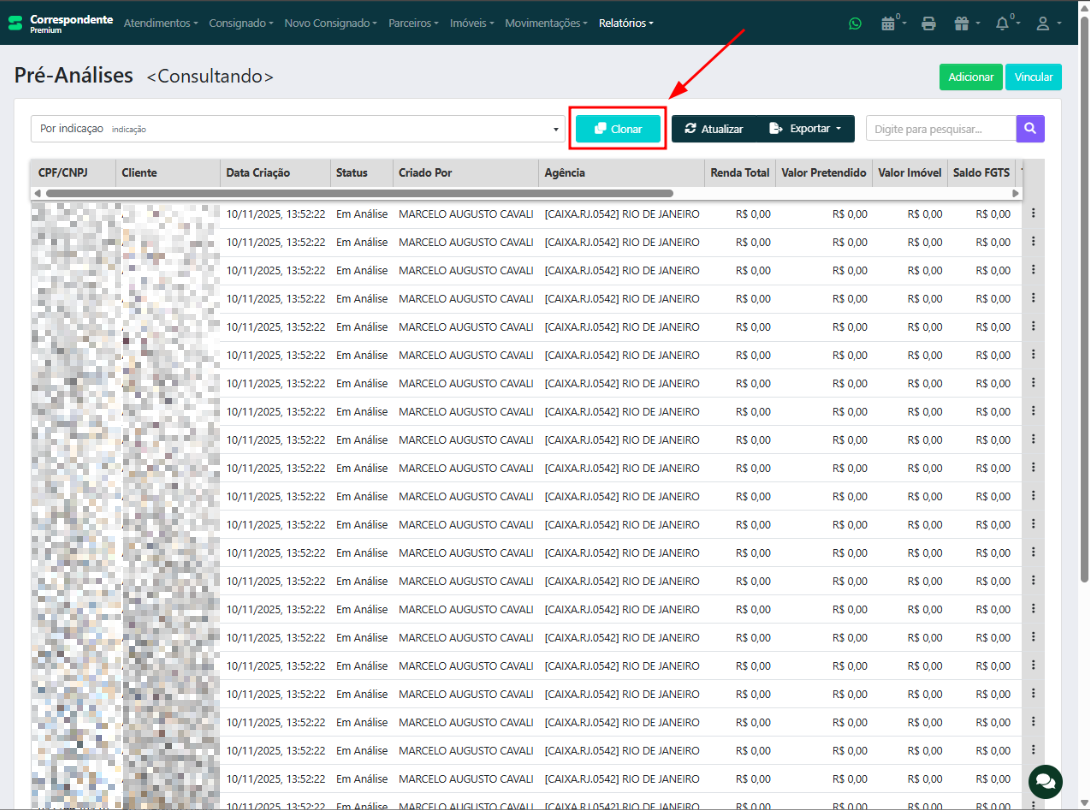Screen dimensions: 1090x810
Task: Open the WhatsApp icon in header
Action: (854, 23)
